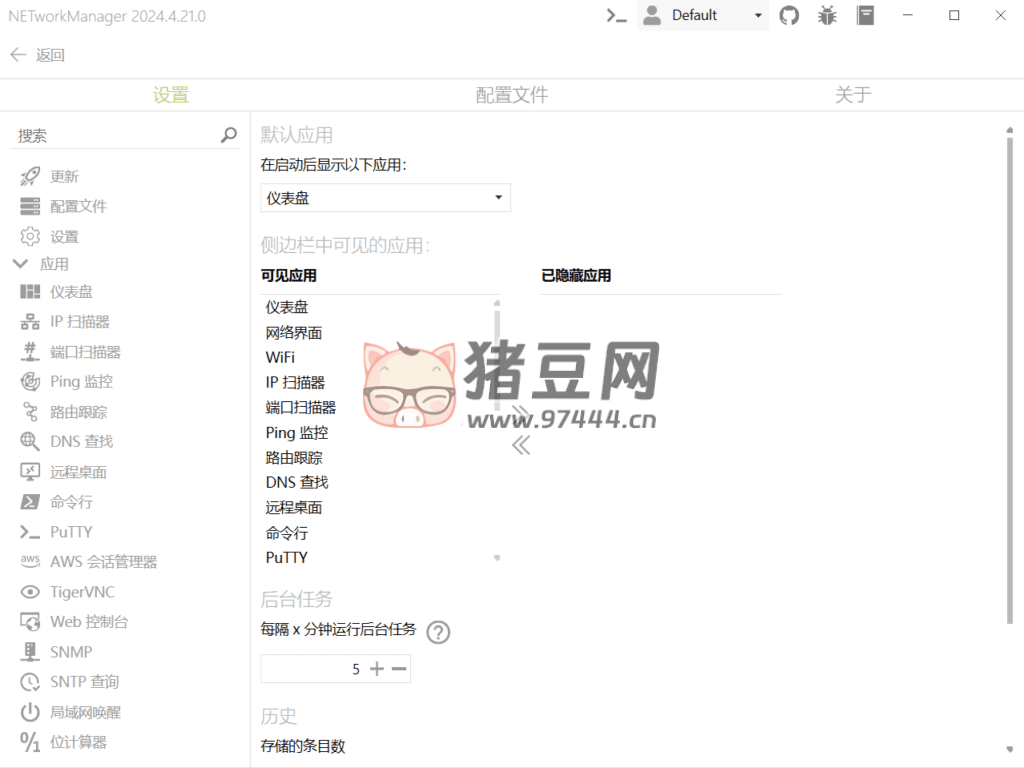Open the documentation book icon
Image resolution: width=1024 pixels, height=768 pixels.
(x=865, y=15)
